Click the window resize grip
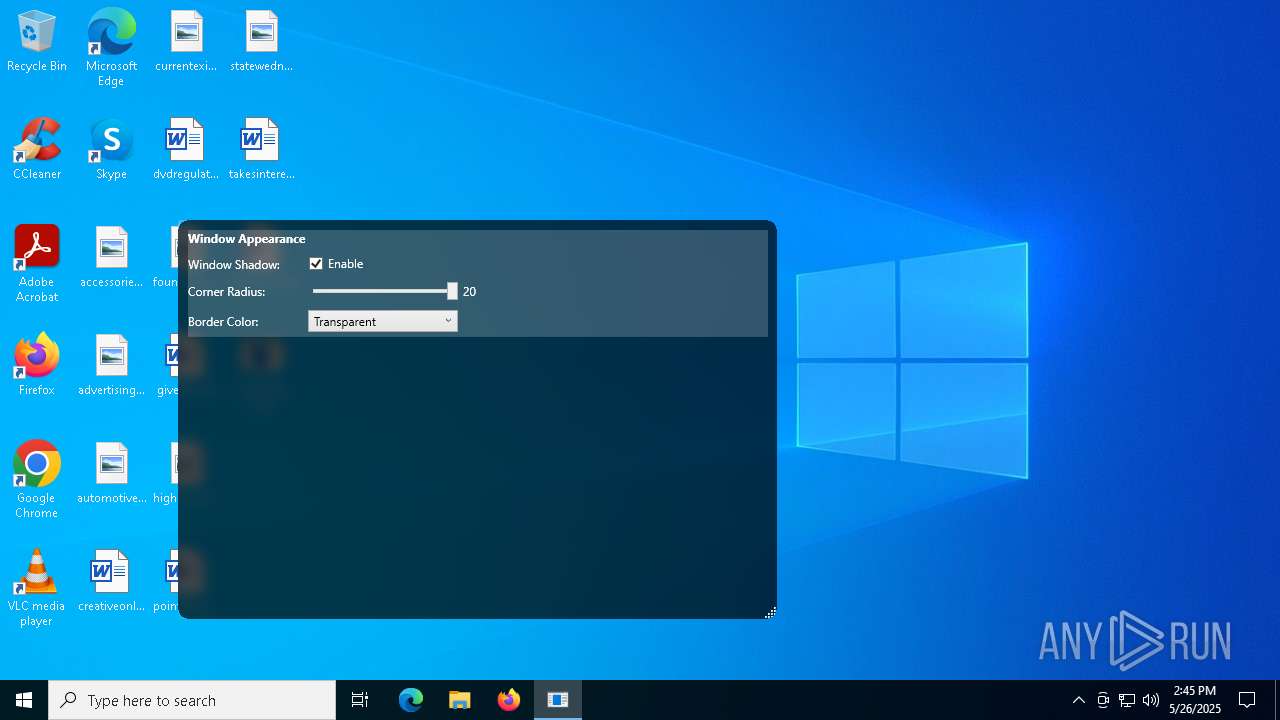1280x720 pixels. [x=770, y=612]
